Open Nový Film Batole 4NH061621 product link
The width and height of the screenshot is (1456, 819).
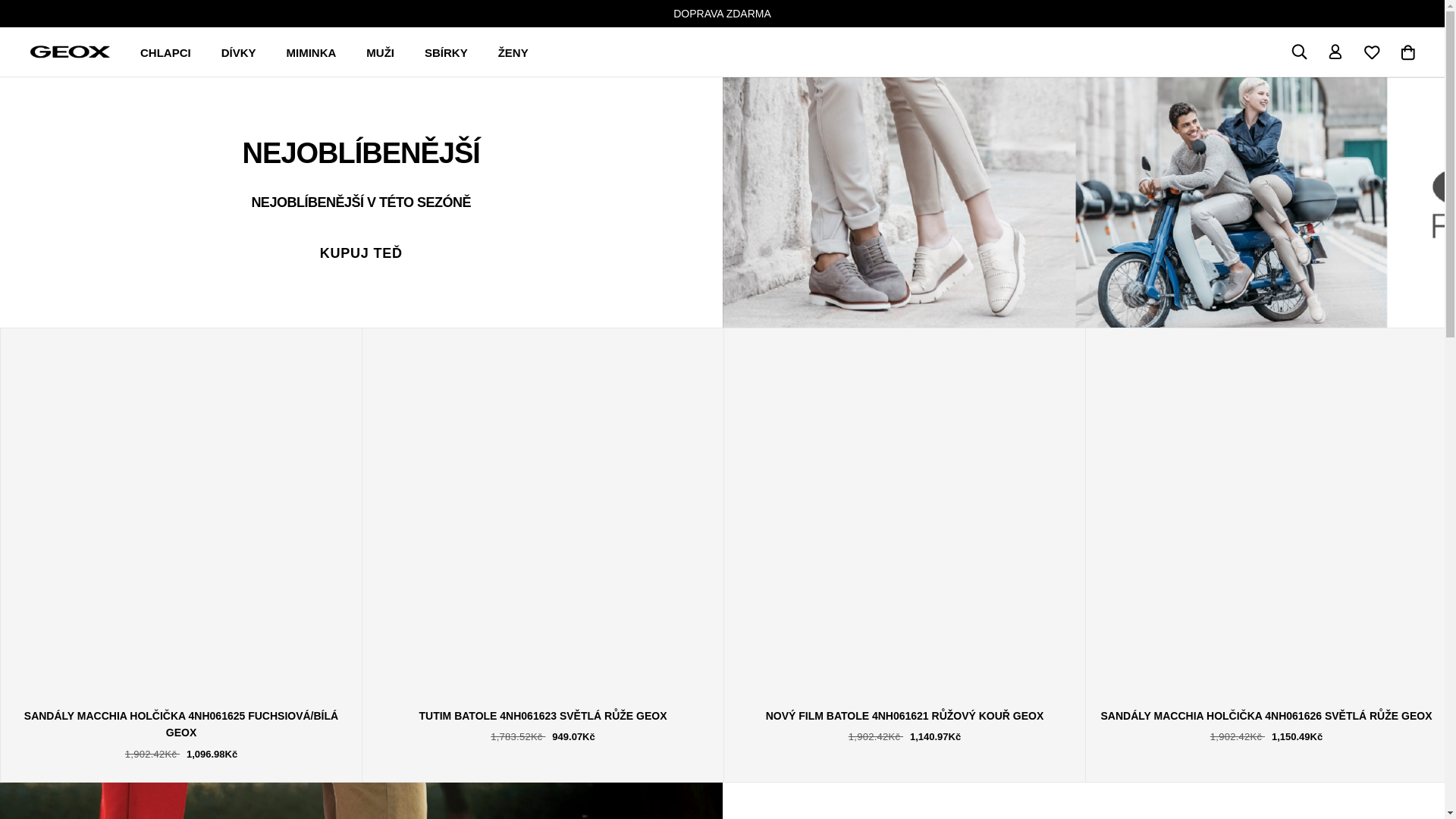tap(904, 716)
